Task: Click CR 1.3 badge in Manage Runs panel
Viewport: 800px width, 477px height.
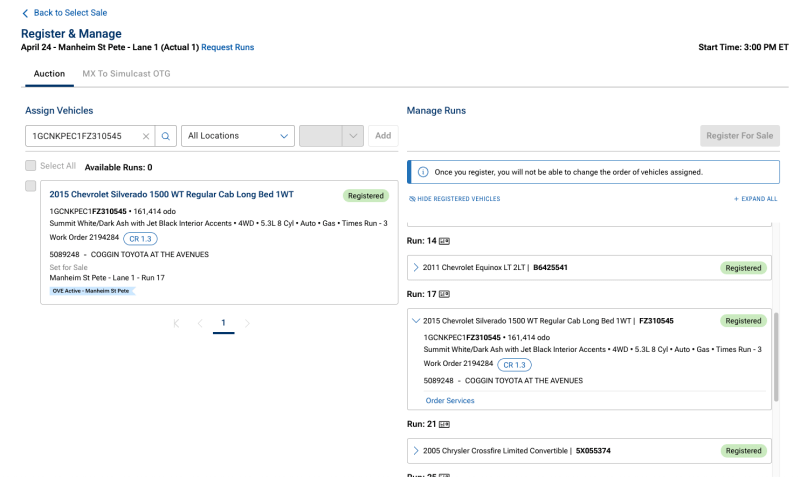Action: (514, 365)
